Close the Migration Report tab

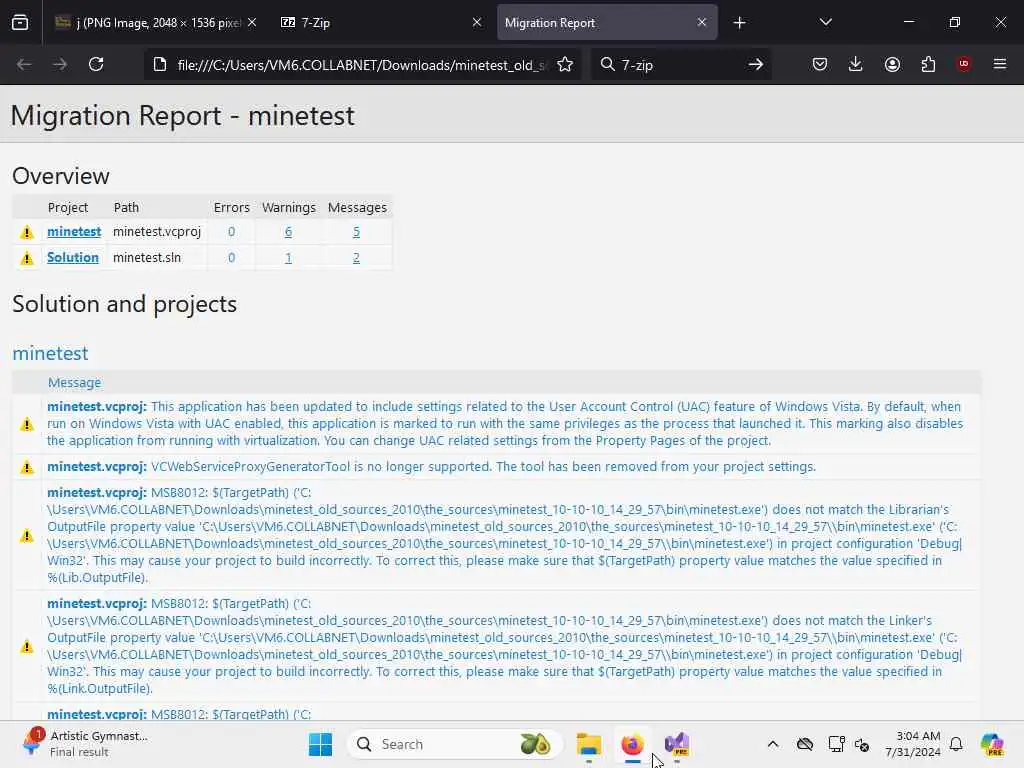701,23
